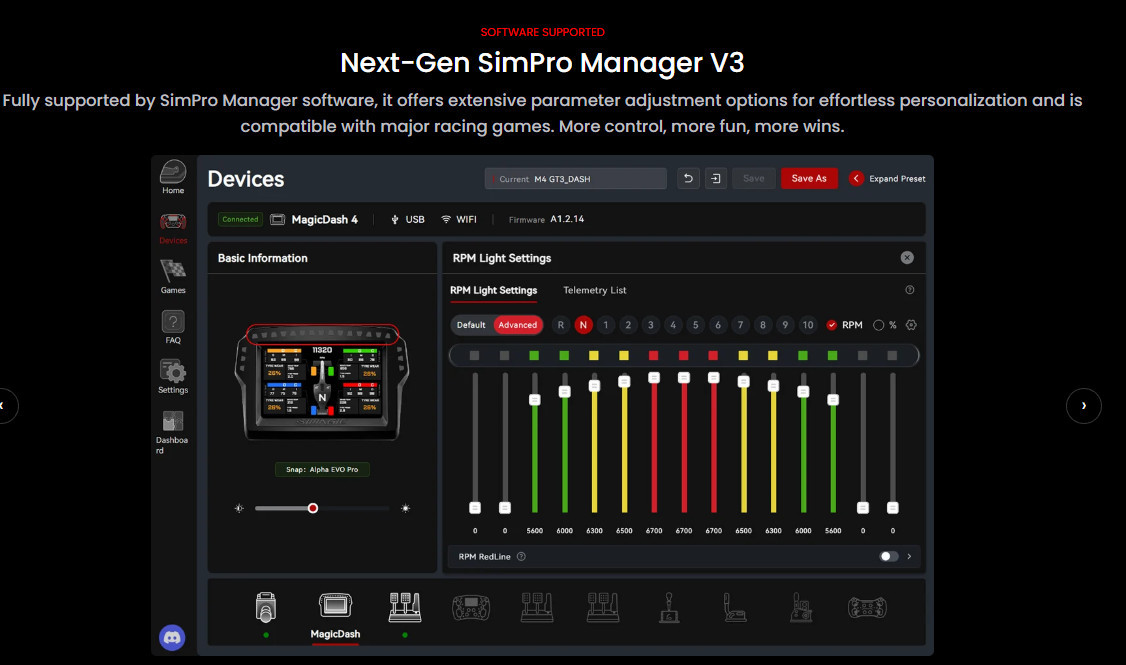Click the RPM RedLine help icon
The image size is (1126, 665).
[x=521, y=557]
